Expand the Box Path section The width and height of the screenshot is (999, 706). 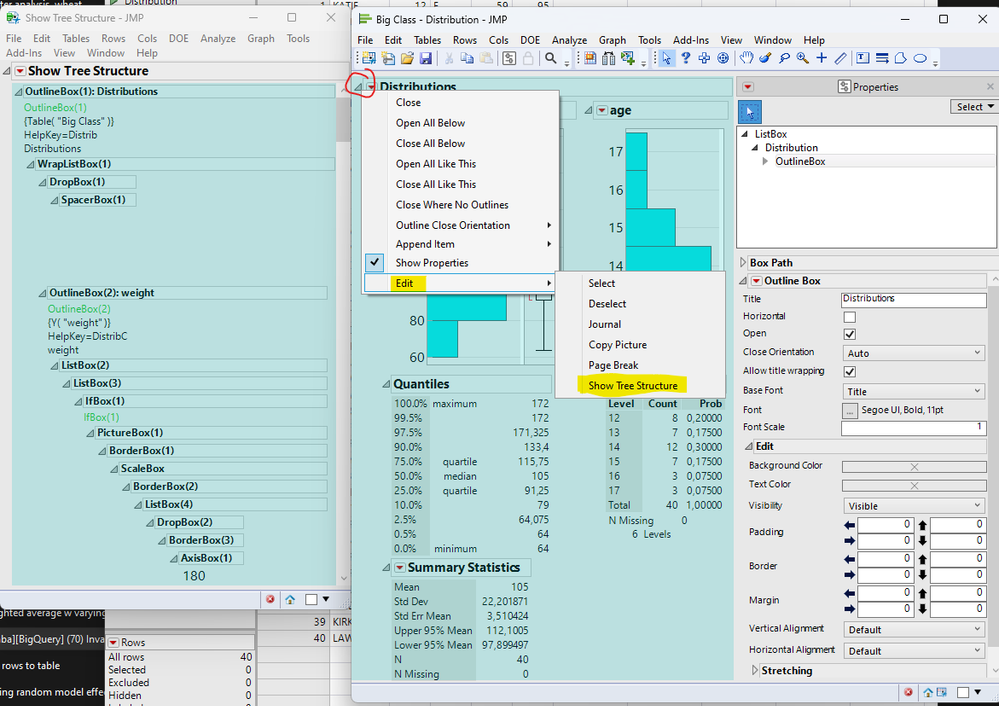pyautogui.click(x=743, y=263)
